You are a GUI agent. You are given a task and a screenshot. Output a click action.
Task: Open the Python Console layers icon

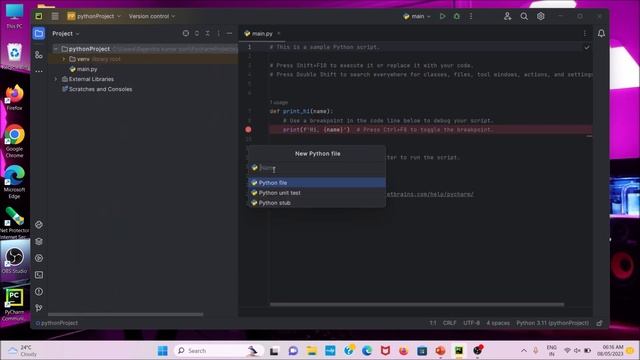[39, 241]
